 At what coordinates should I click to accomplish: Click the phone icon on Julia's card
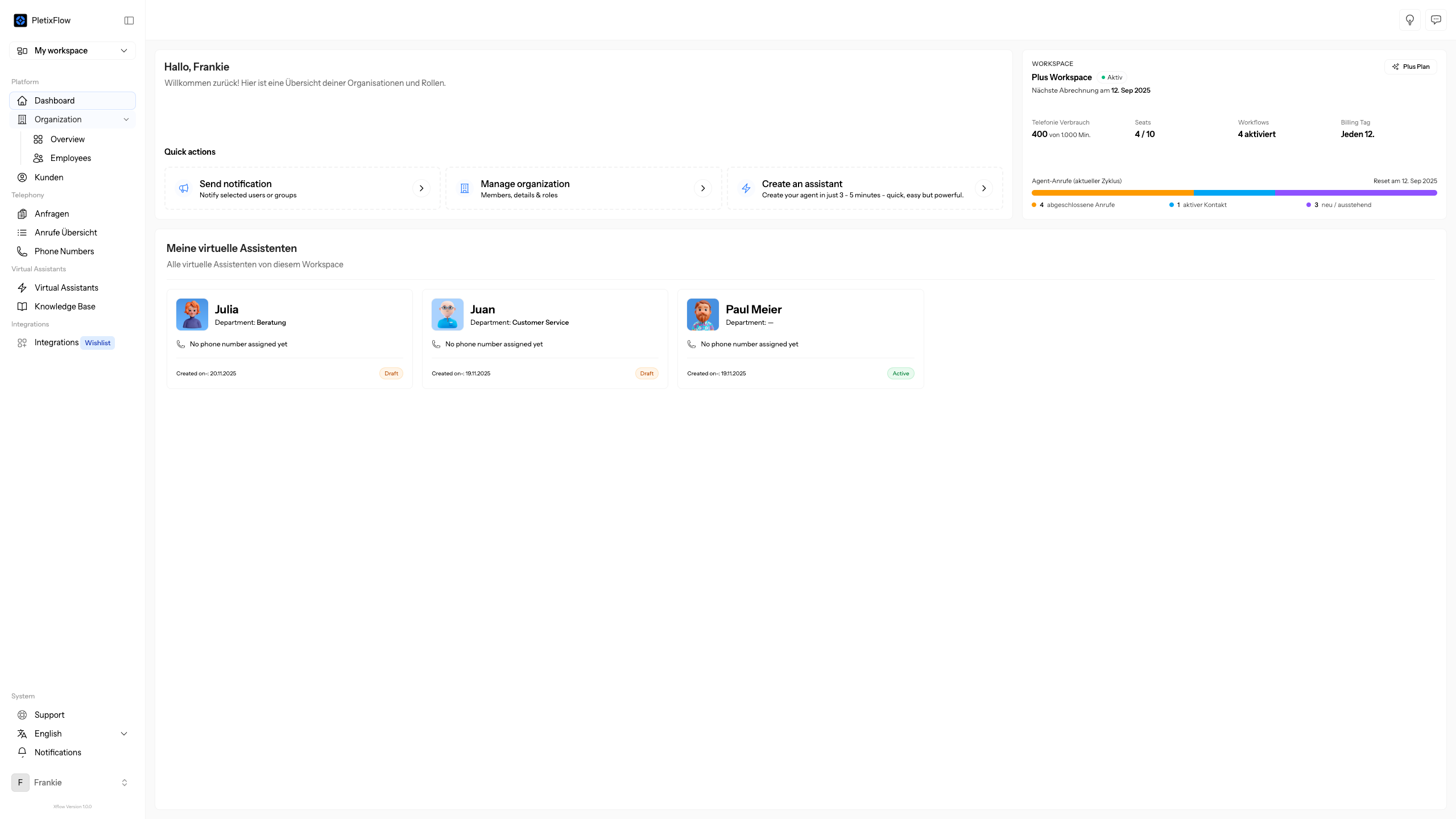[x=181, y=344]
